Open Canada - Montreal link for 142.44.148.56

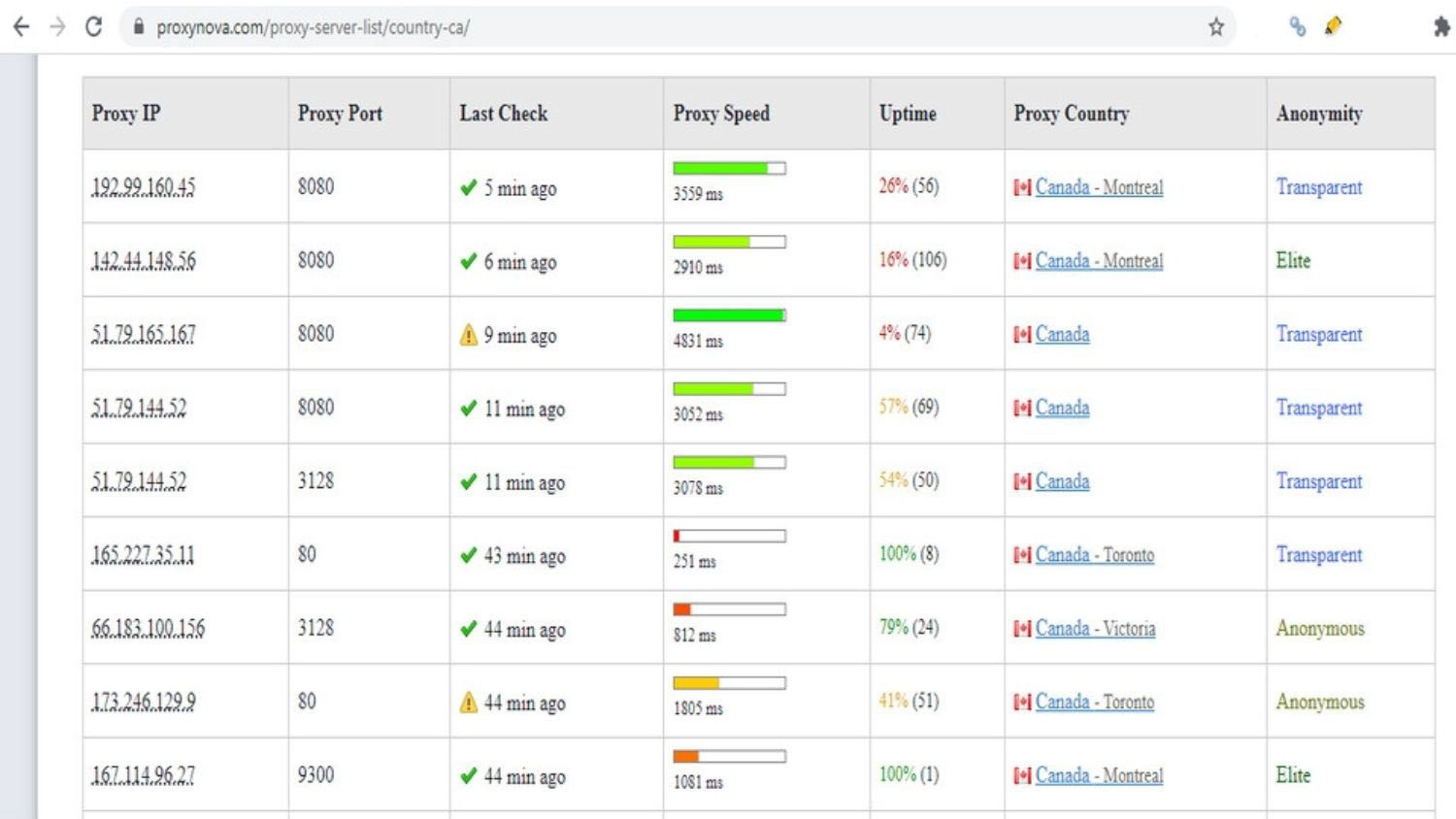(x=1099, y=261)
